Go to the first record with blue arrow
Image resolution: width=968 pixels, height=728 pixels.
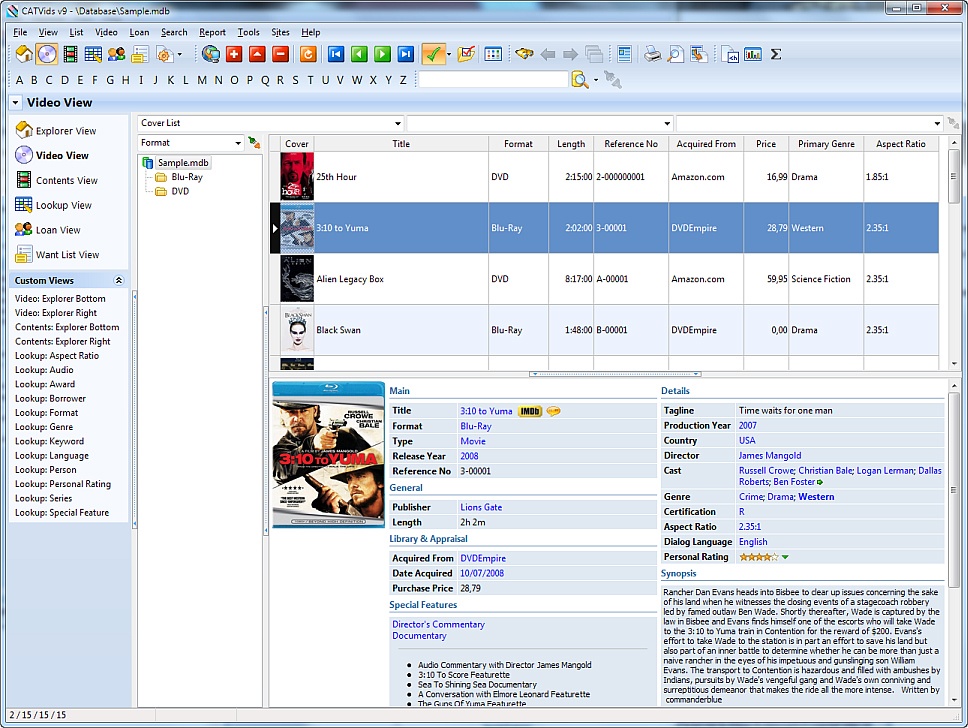pos(336,54)
